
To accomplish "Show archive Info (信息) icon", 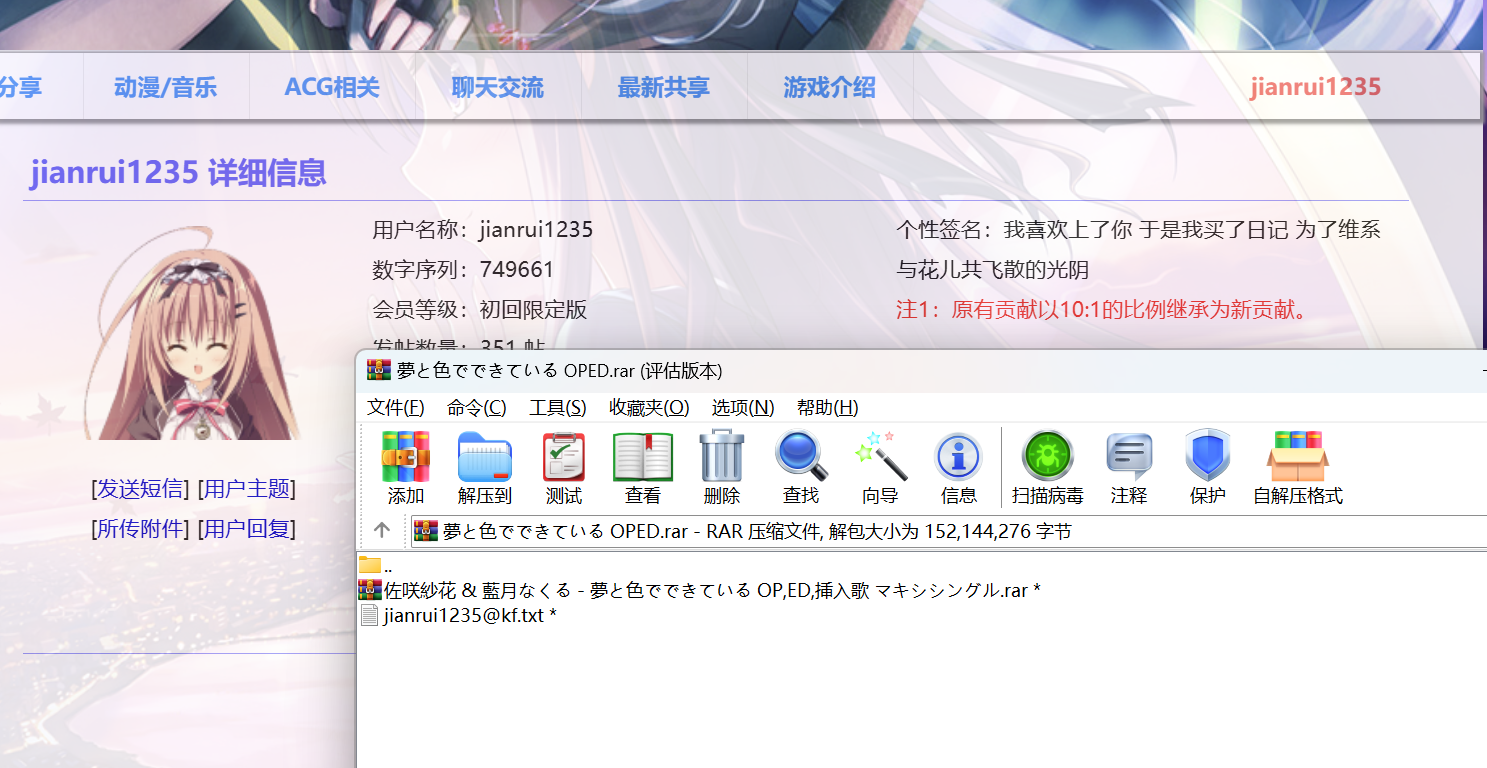I will pyautogui.click(x=958, y=458).
